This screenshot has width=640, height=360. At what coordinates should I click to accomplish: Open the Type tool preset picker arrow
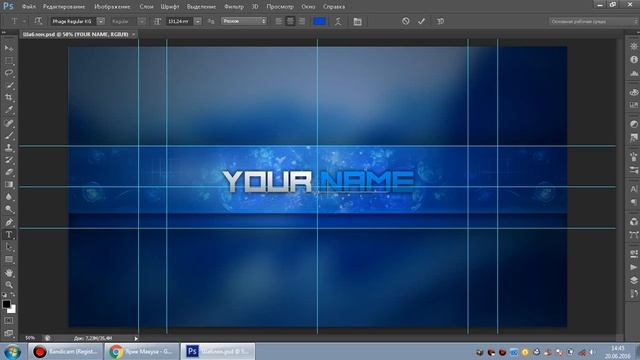(24, 21)
